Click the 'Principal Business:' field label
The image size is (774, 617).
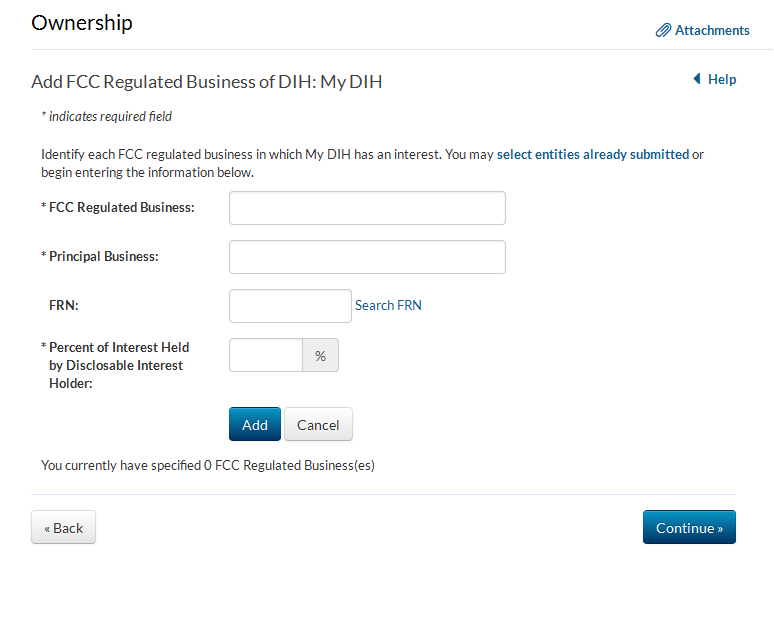[x=103, y=257]
